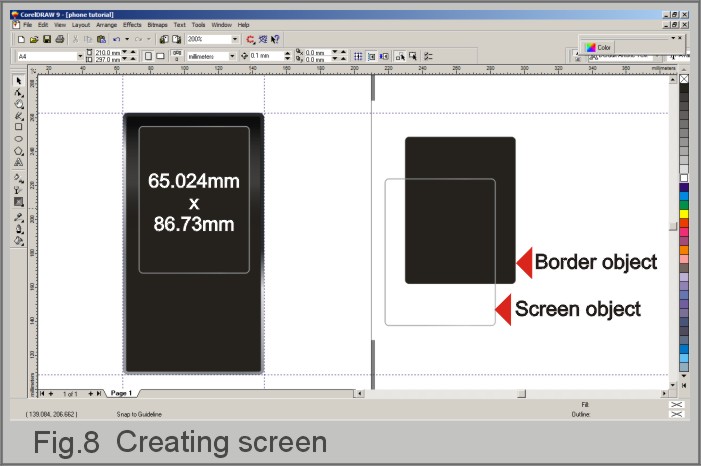
Task: Open the File menu
Action: tap(27, 25)
